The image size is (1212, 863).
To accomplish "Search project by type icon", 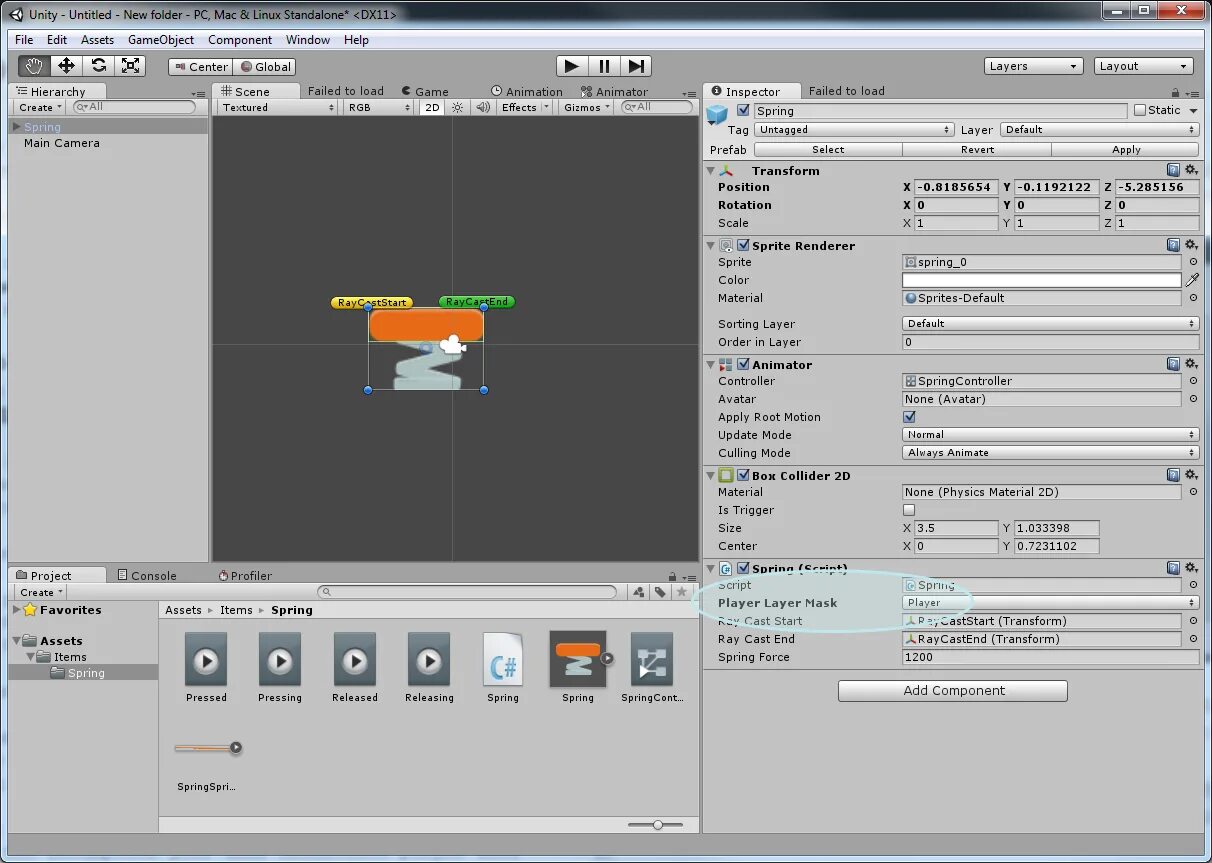I will point(639,592).
